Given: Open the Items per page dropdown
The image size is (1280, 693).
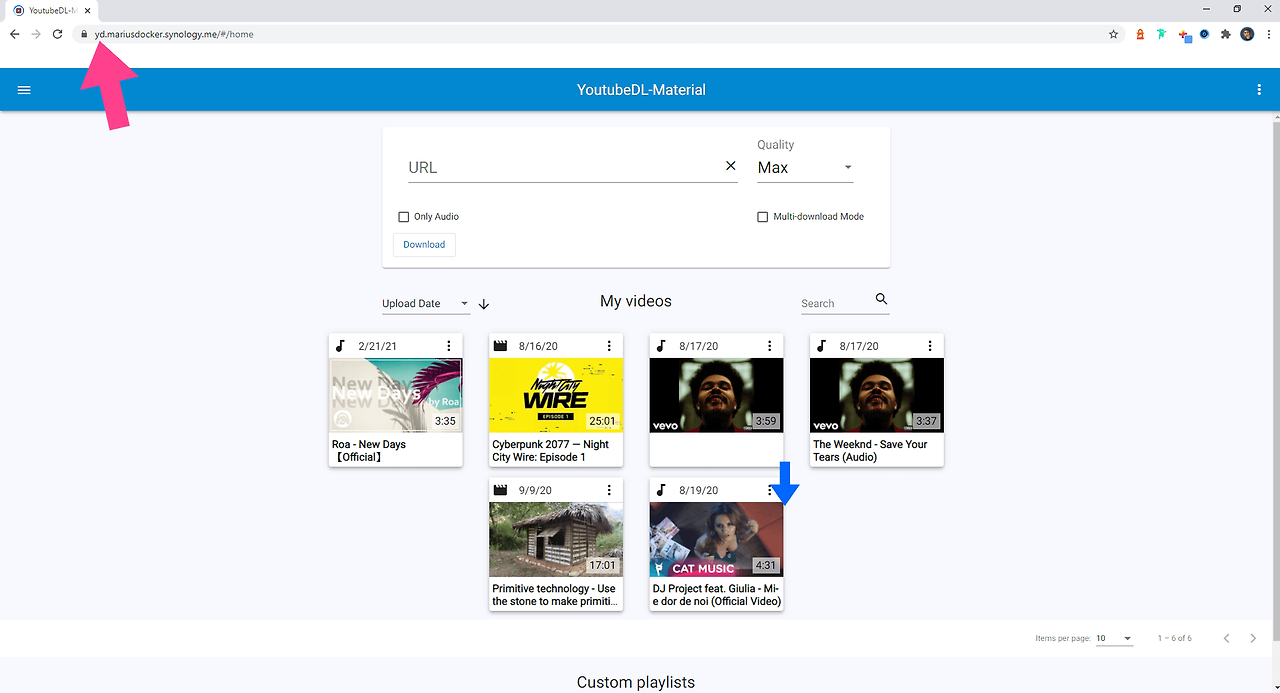Looking at the screenshot, I should tap(1114, 638).
